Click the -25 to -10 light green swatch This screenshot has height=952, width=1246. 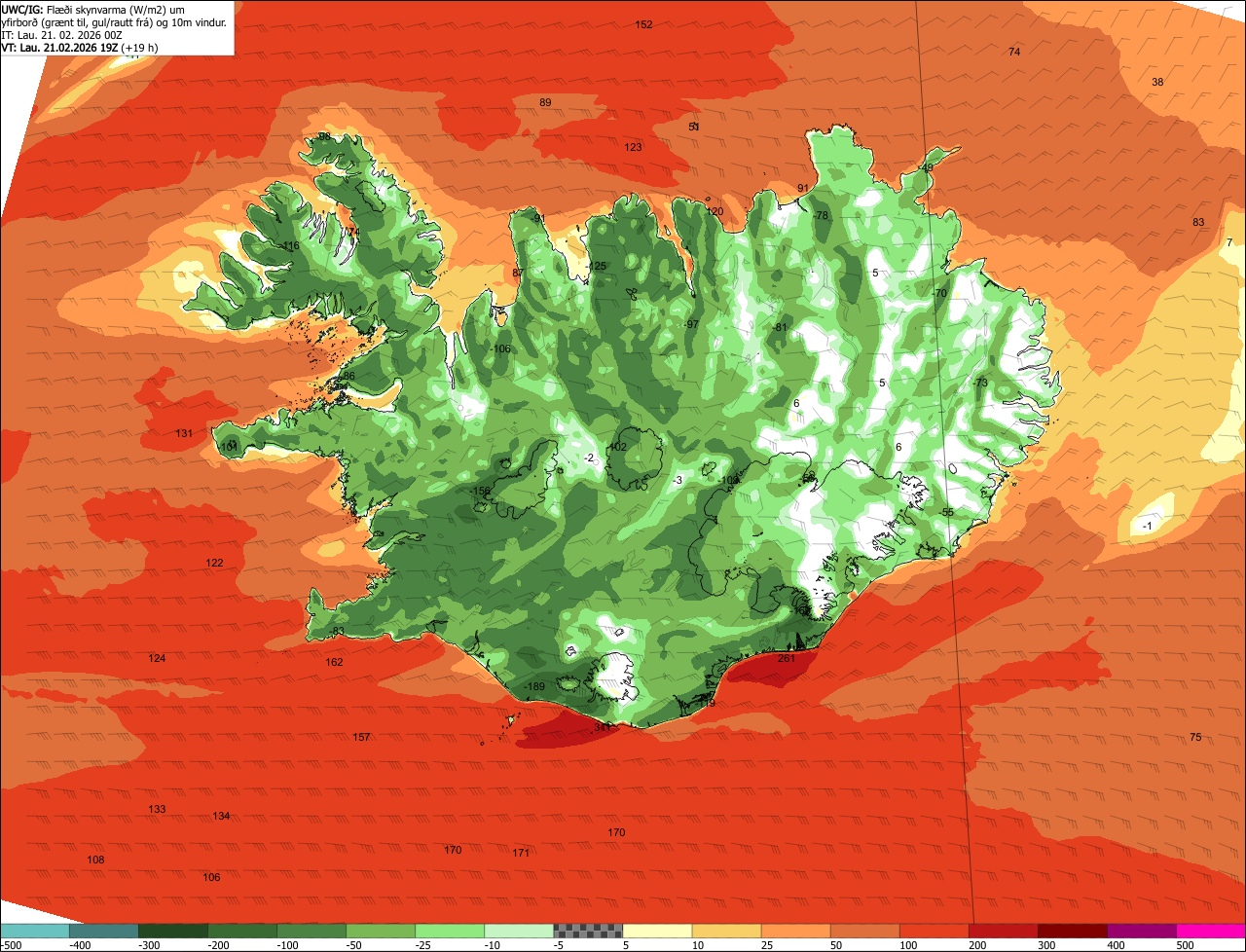click(x=449, y=931)
